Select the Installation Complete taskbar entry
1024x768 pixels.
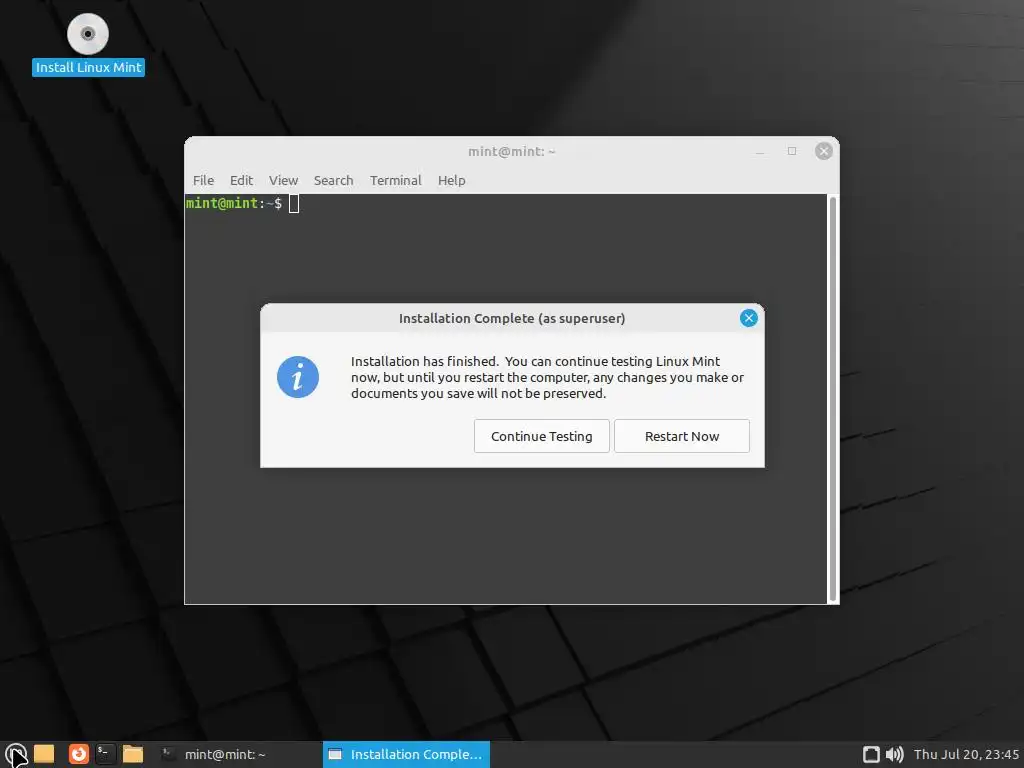click(x=406, y=754)
